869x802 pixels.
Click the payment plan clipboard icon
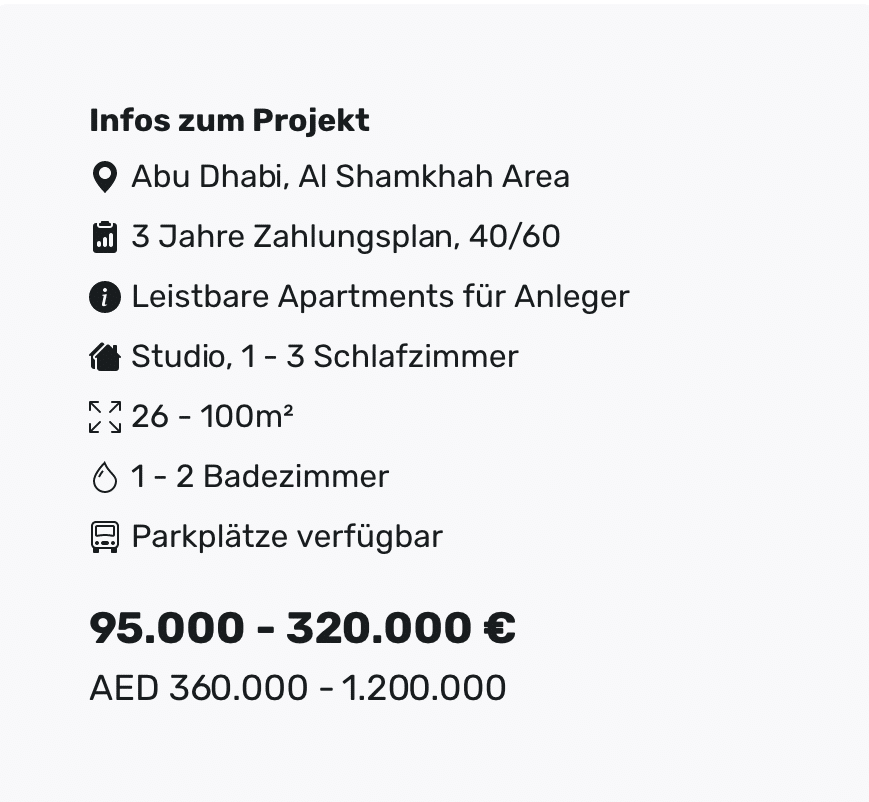[105, 237]
